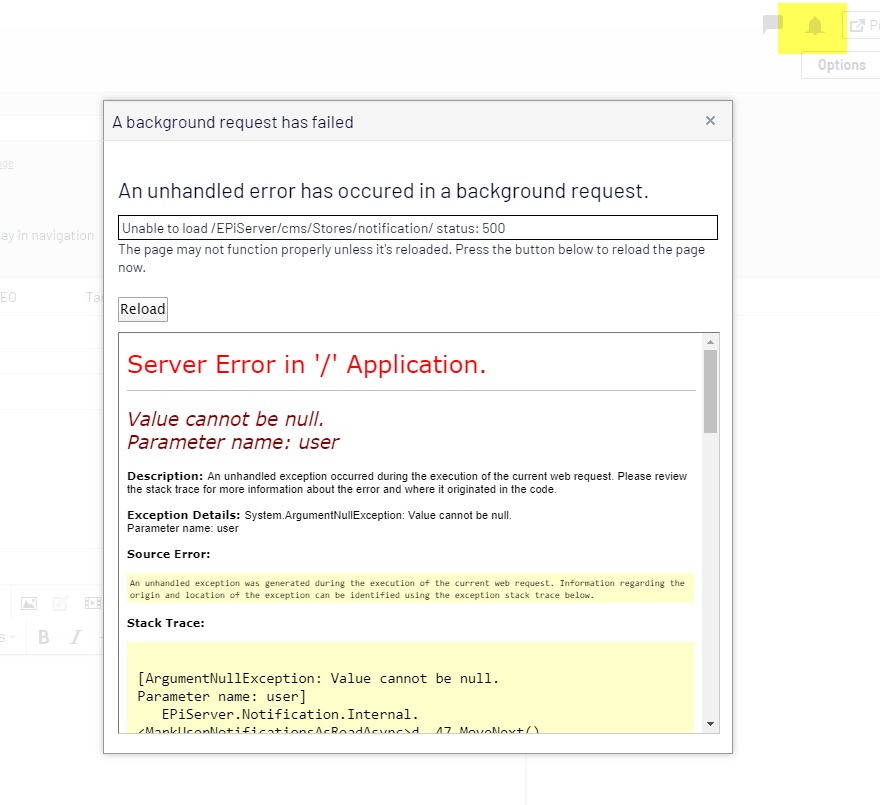Click the error message text field
880x805 pixels.
417,228
